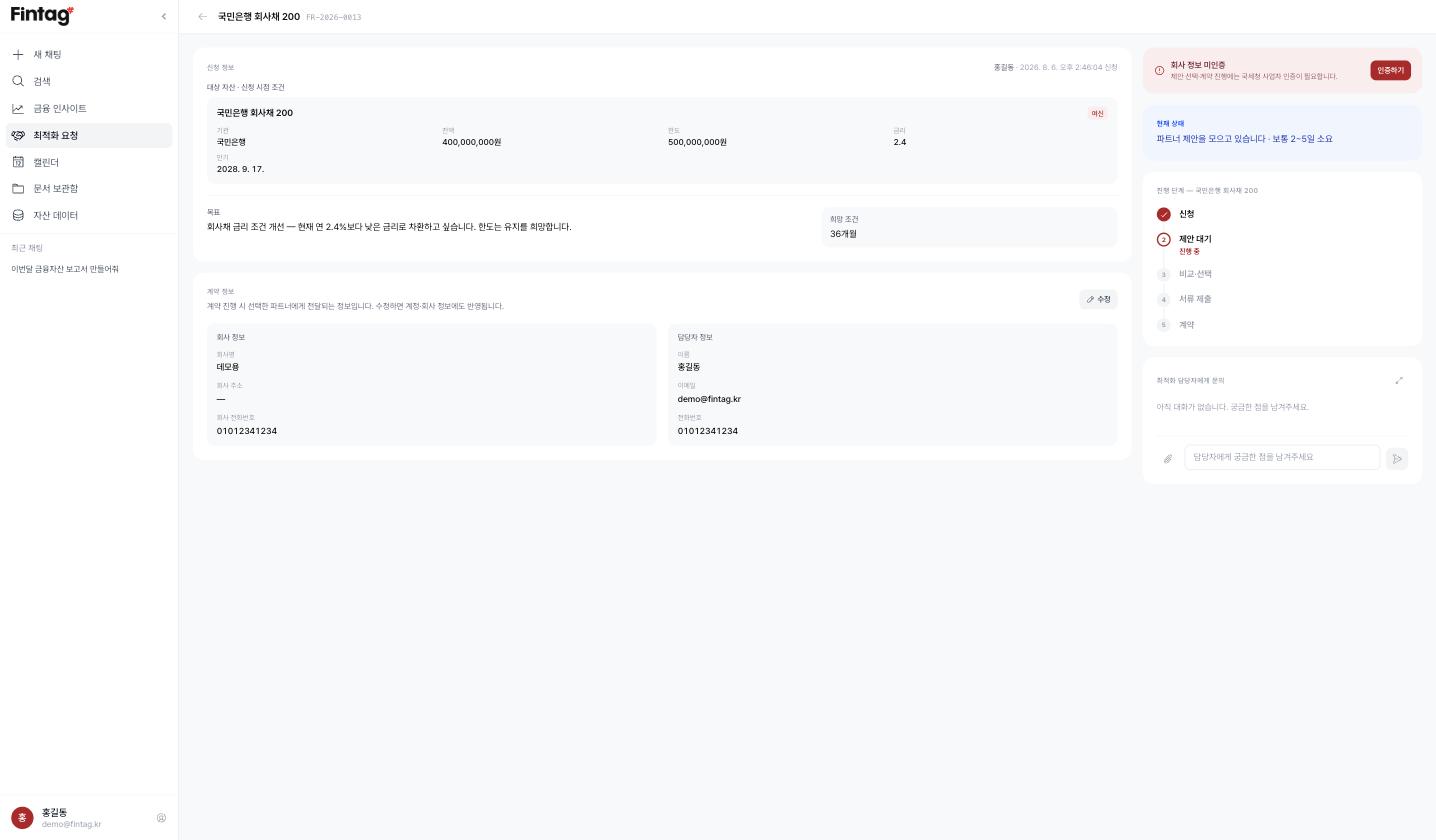Edit contract info with 수정 button
This screenshot has height=840, width=1436.
point(1098,299)
